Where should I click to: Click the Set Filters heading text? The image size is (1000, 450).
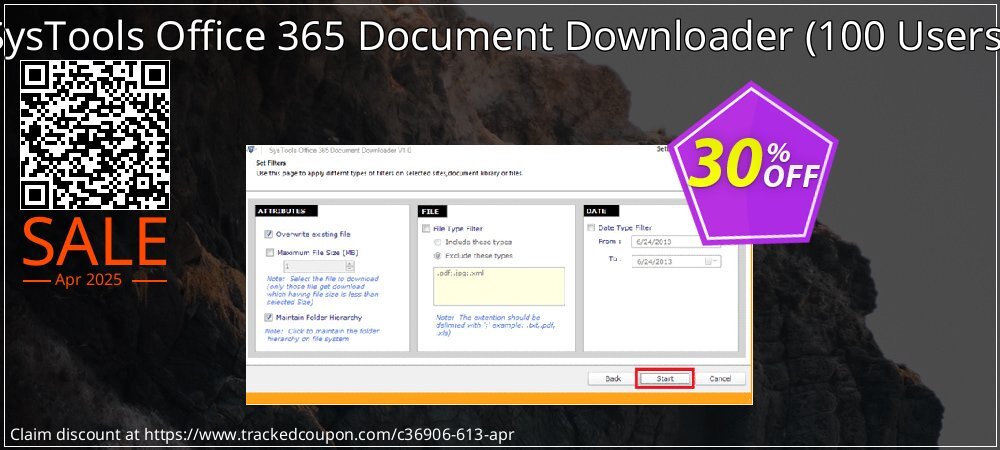point(271,163)
